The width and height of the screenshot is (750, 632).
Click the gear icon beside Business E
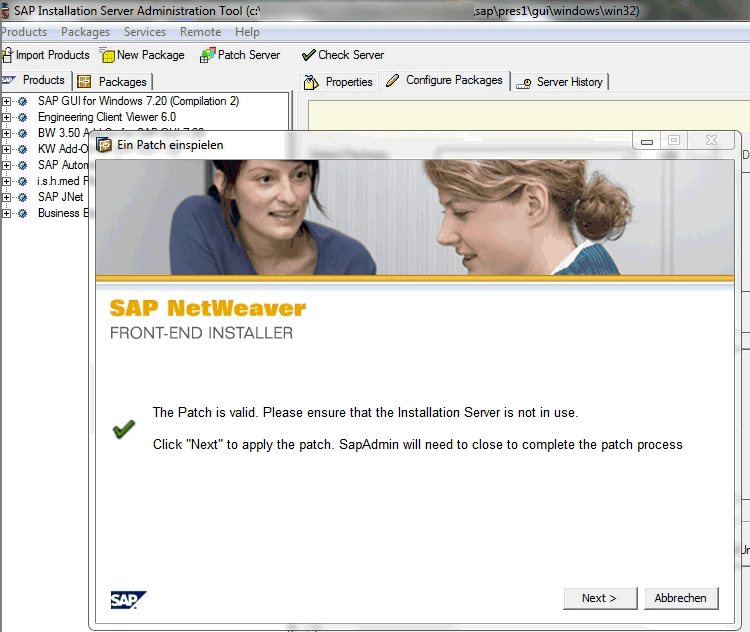[x=22, y=213]
